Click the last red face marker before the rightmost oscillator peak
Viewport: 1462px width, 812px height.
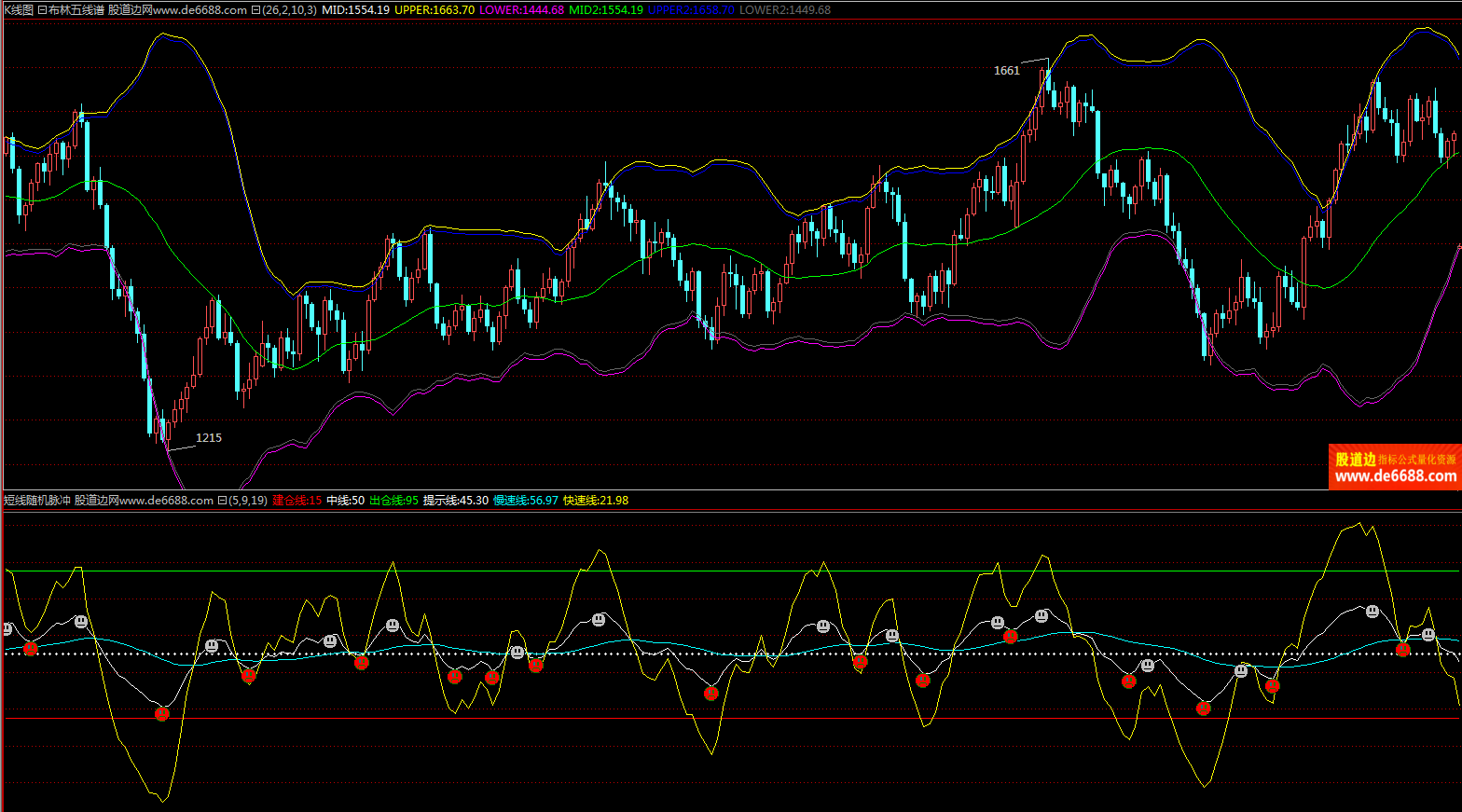click(1272, 686)
